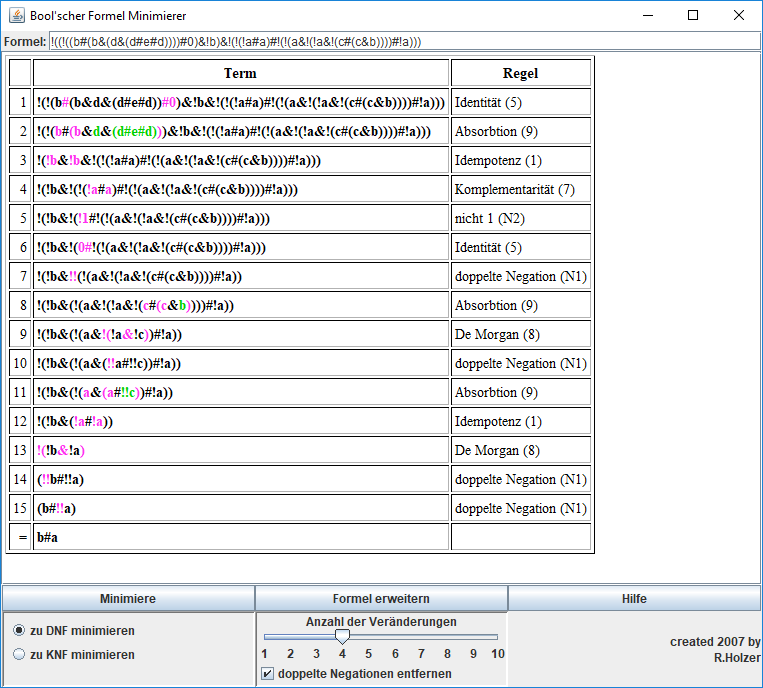This screenshot has width=763, height=688.
Task: Click row 13 De Morgan (8) rule cell
Action: coord(520,451)
